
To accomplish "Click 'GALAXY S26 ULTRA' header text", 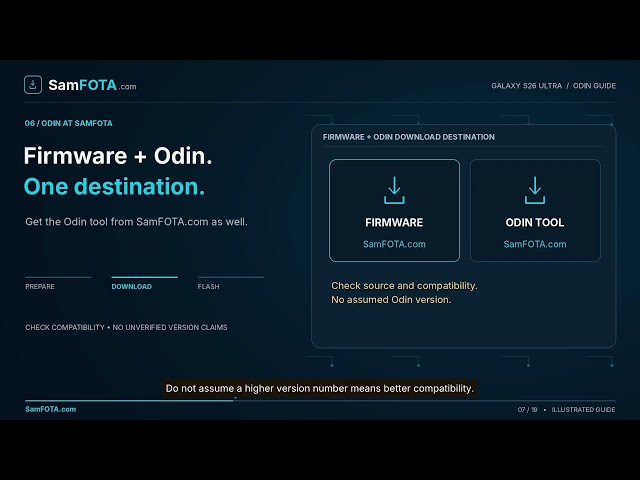I will [527, 86].
